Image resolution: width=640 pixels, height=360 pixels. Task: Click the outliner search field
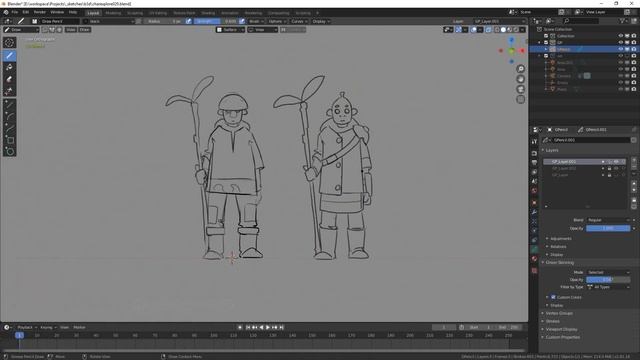[581, 21]
